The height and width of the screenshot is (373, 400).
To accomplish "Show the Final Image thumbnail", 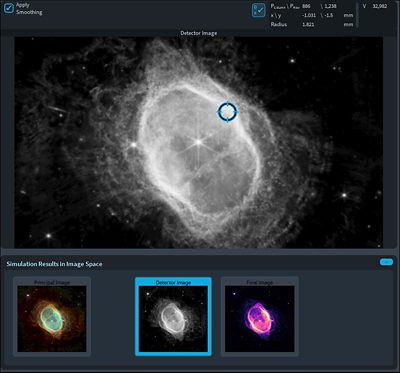I will click(260, 316).
